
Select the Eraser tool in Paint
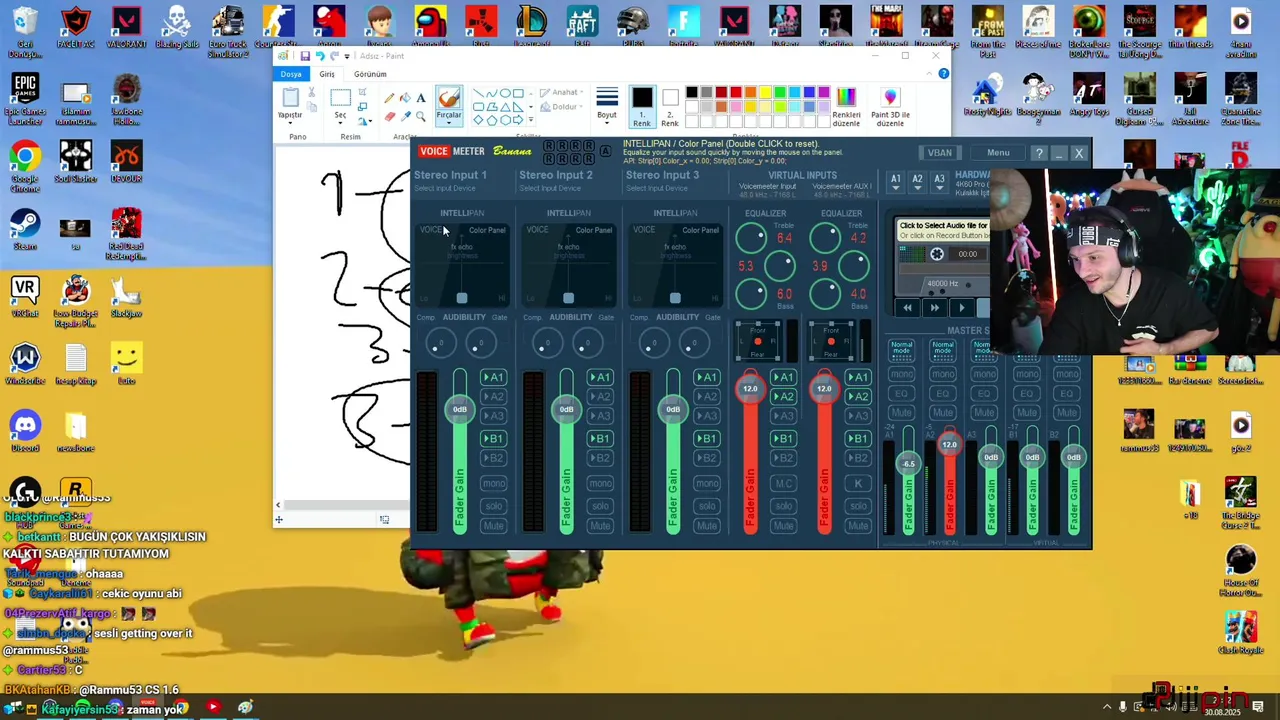(389, 116)
